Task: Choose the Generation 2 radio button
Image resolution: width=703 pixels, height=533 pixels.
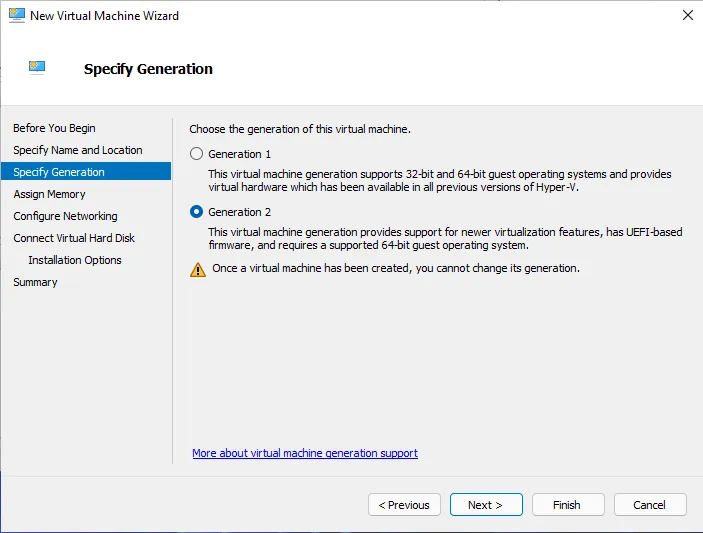Action: tap(197, 212)
